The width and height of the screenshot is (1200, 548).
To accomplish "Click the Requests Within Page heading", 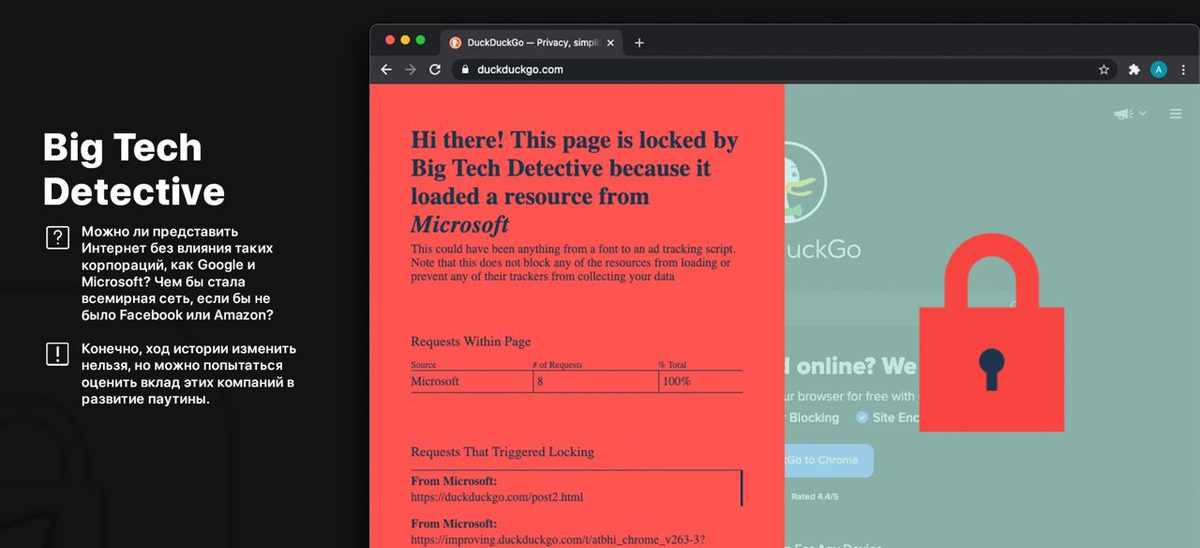I will point(471,342).
